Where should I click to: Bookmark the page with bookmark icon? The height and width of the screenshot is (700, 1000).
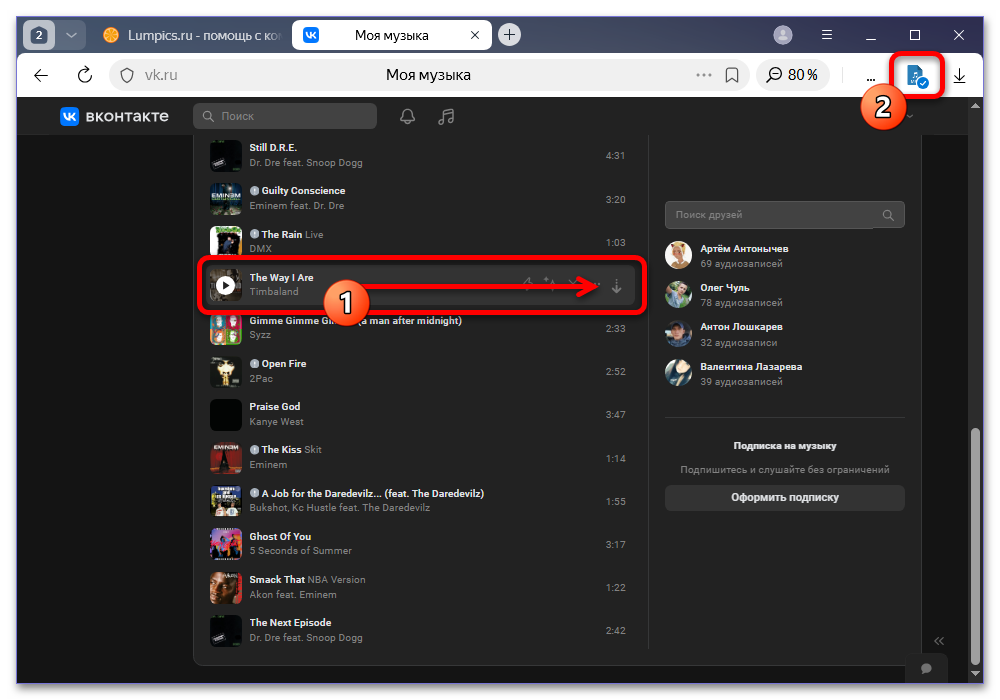[732, 75]
